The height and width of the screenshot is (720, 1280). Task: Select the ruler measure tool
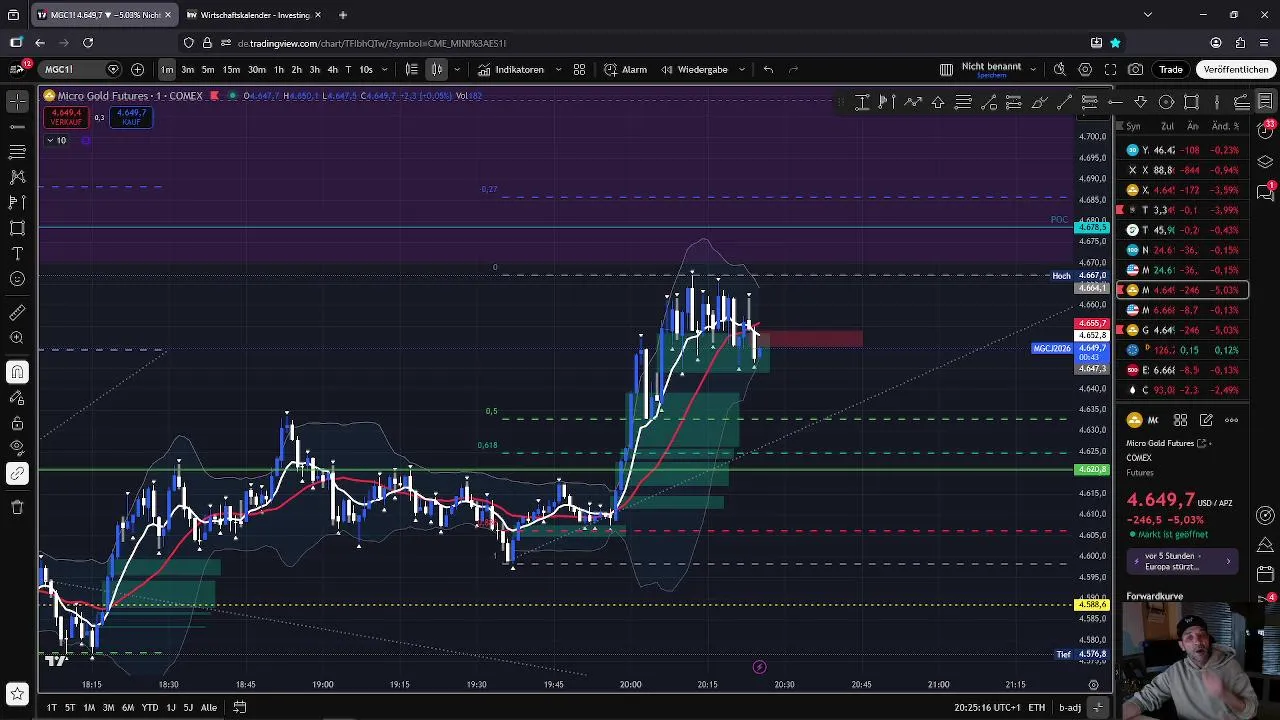(x=17, y=313)
